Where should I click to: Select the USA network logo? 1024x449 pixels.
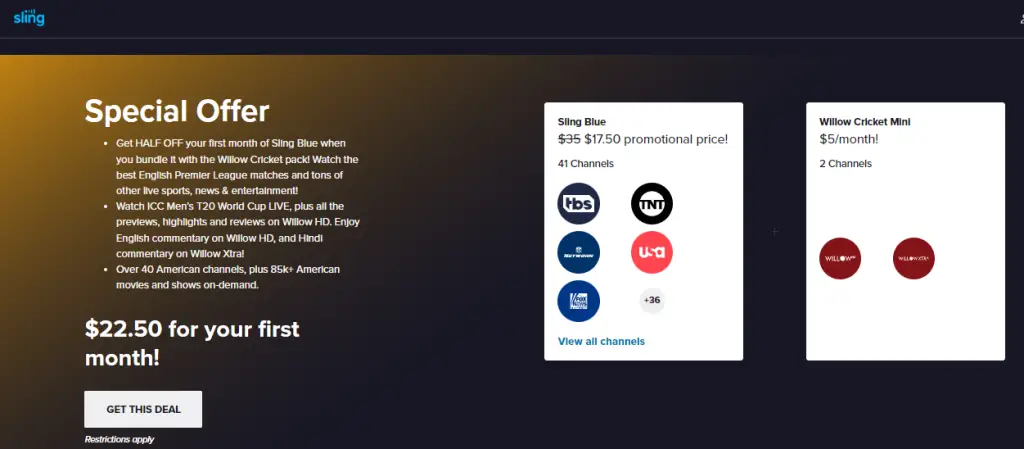(x=652, y=252)
